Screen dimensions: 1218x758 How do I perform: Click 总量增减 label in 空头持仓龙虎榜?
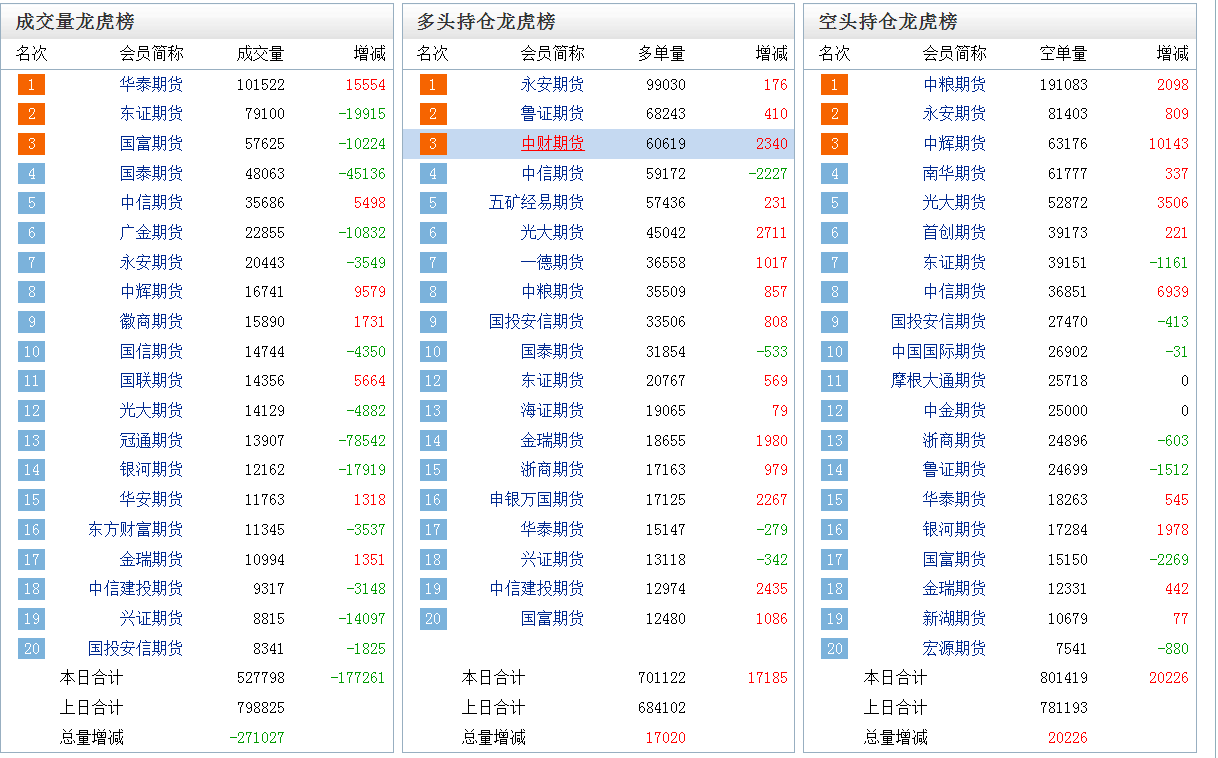point(895,738)
